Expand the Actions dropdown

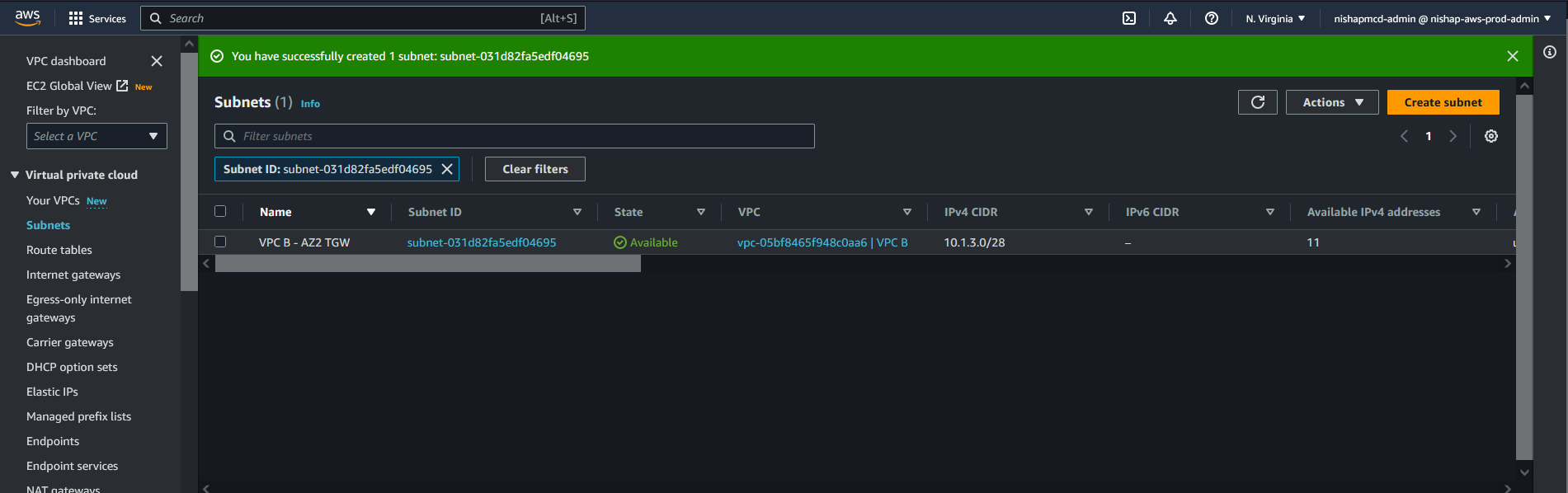[1331, 102]
